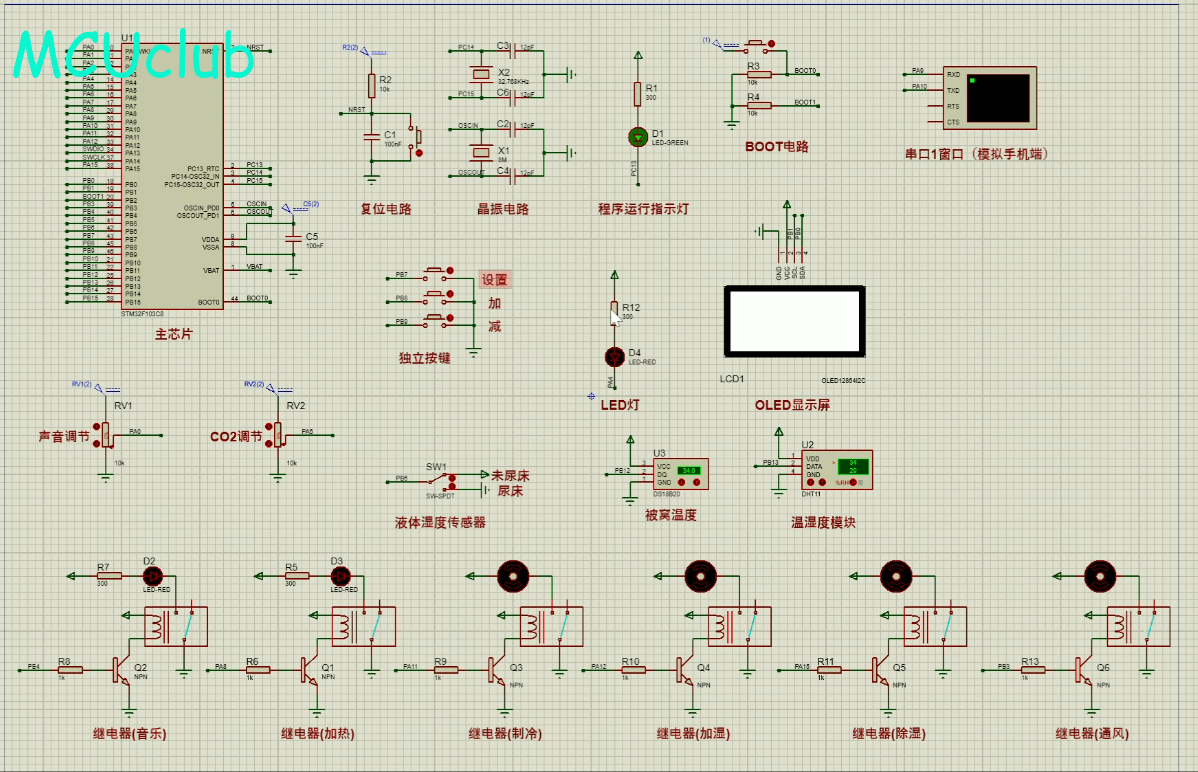Select the STM32F103C8 chip U1

coord(172,175)
